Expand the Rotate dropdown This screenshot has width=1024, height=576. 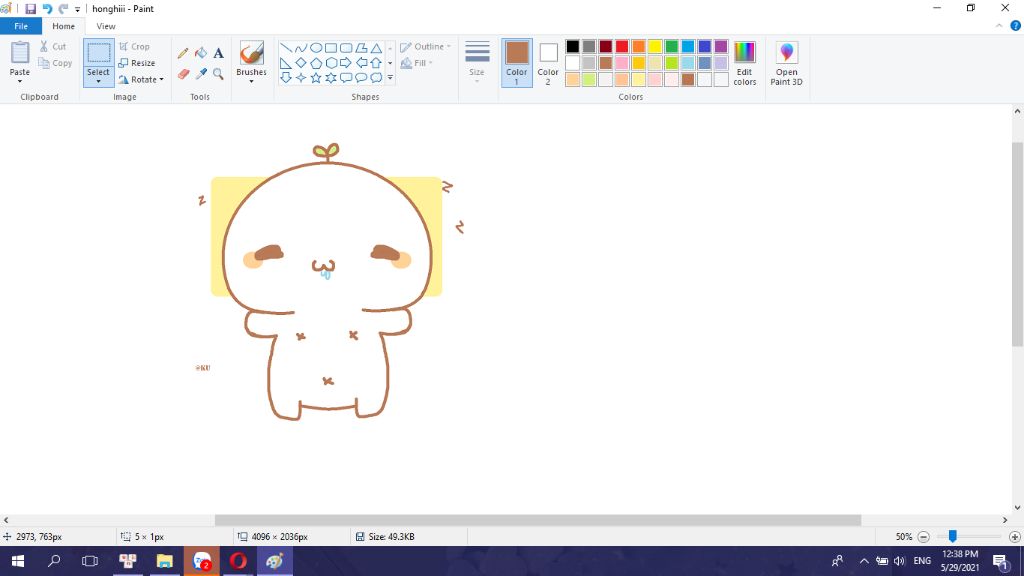(161, 80)
